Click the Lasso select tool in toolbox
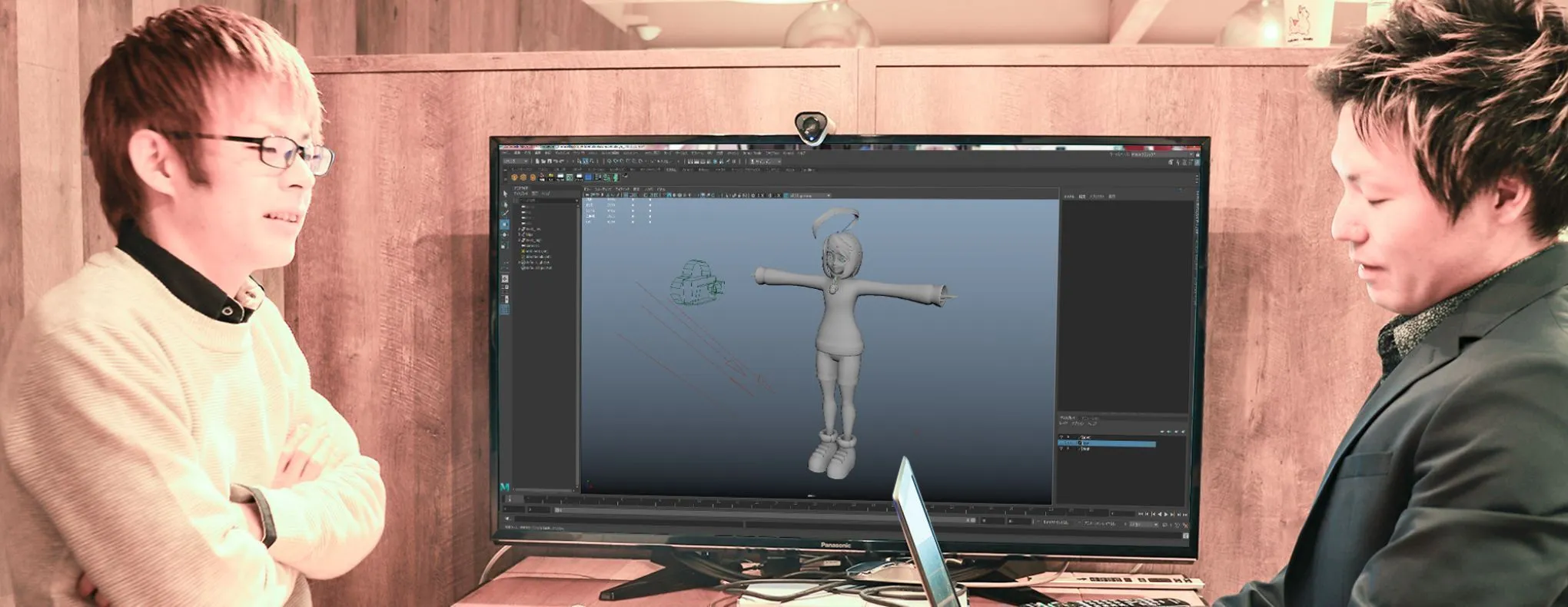This screenshot has width=1568, height=607. 505,205
